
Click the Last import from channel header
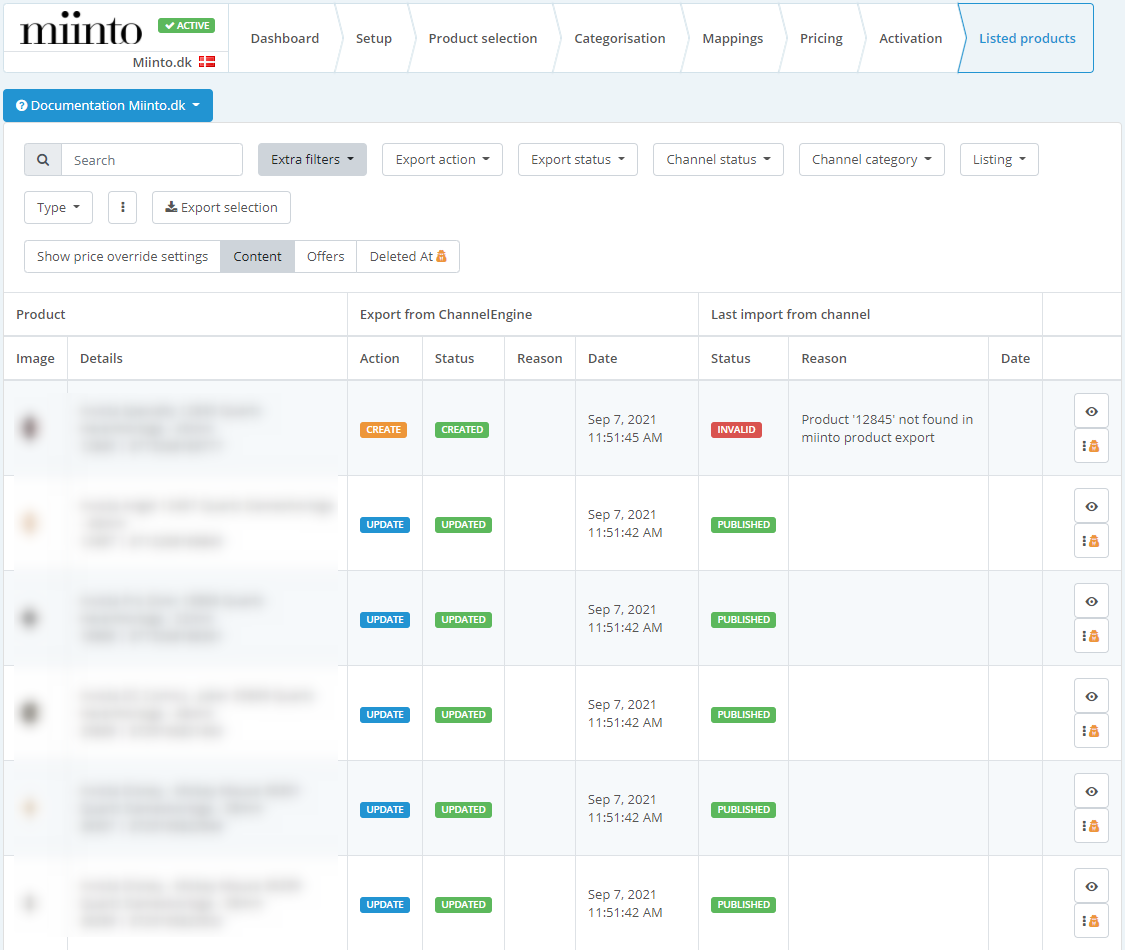coord(791,314)
